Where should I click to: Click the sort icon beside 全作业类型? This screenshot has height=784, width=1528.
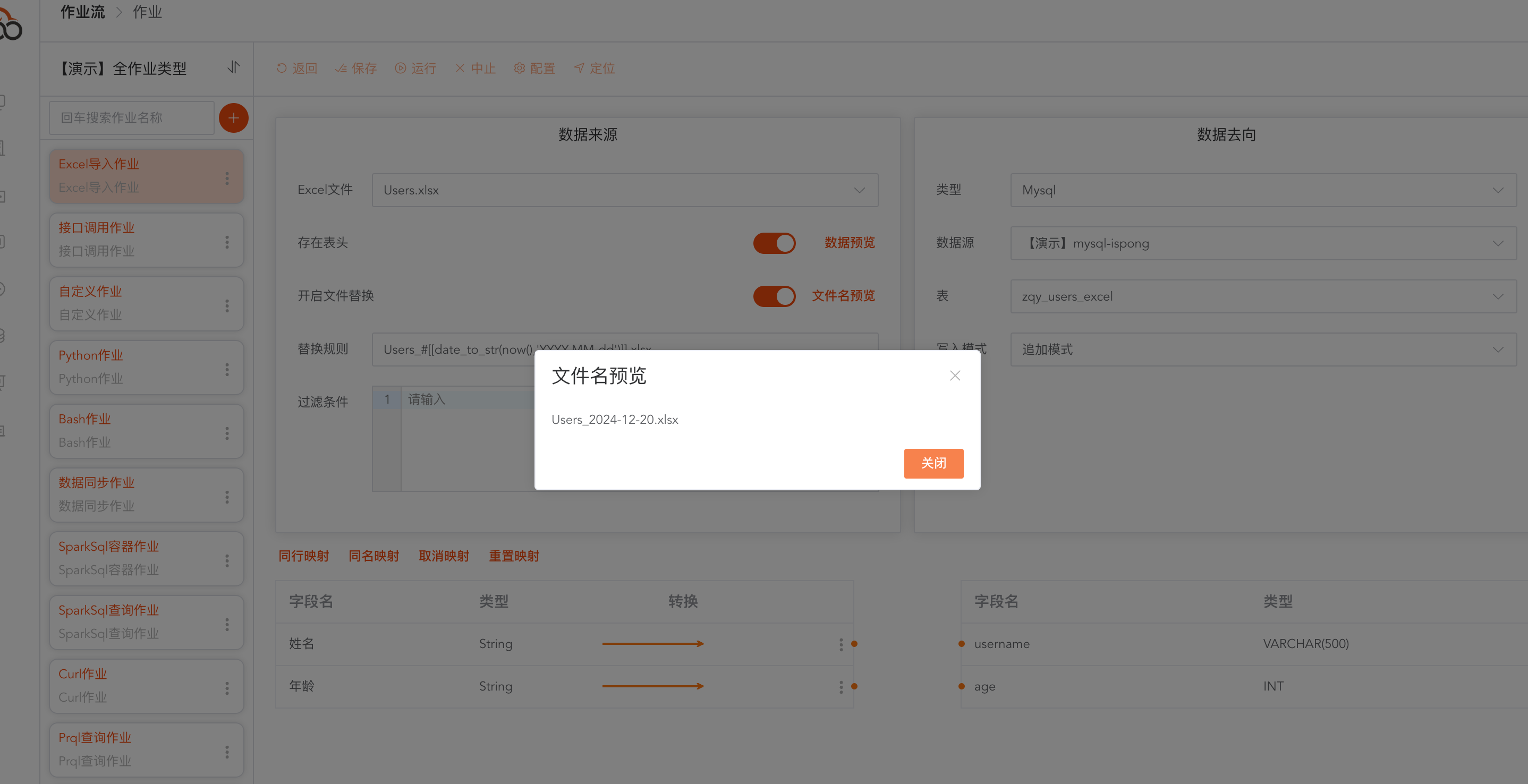(x=234, y=67)
